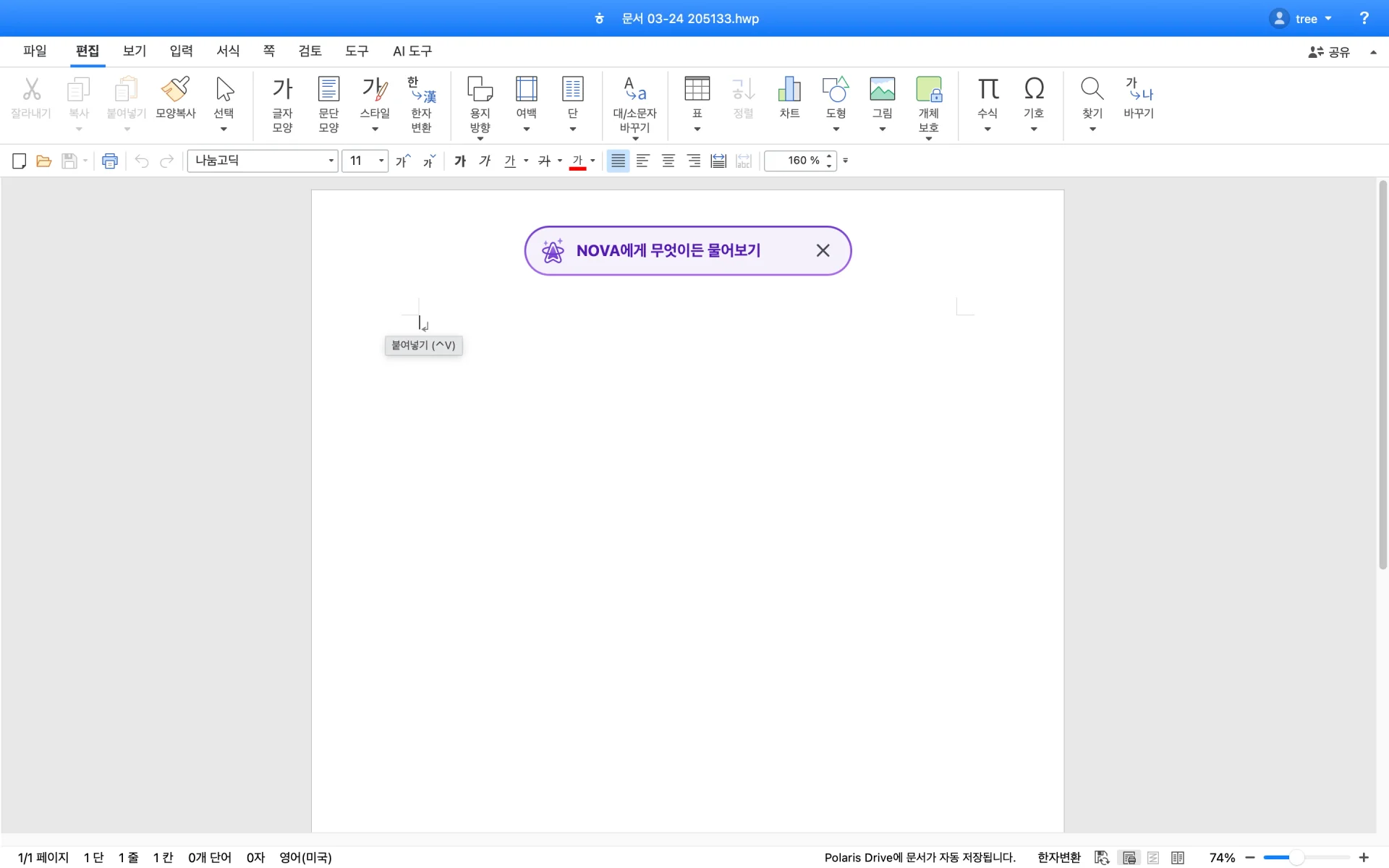Click the print icon in quick toolbar

click(x=110, y=161)
